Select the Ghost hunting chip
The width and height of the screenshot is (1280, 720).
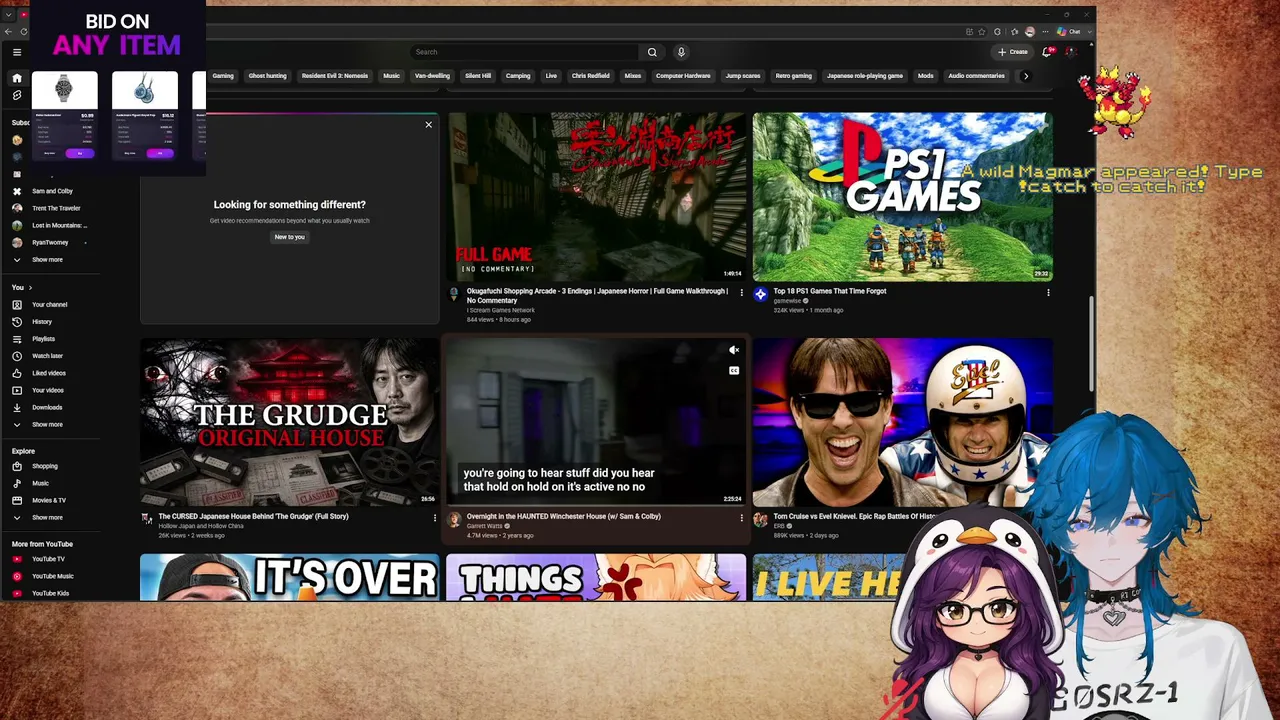point(267,76)
